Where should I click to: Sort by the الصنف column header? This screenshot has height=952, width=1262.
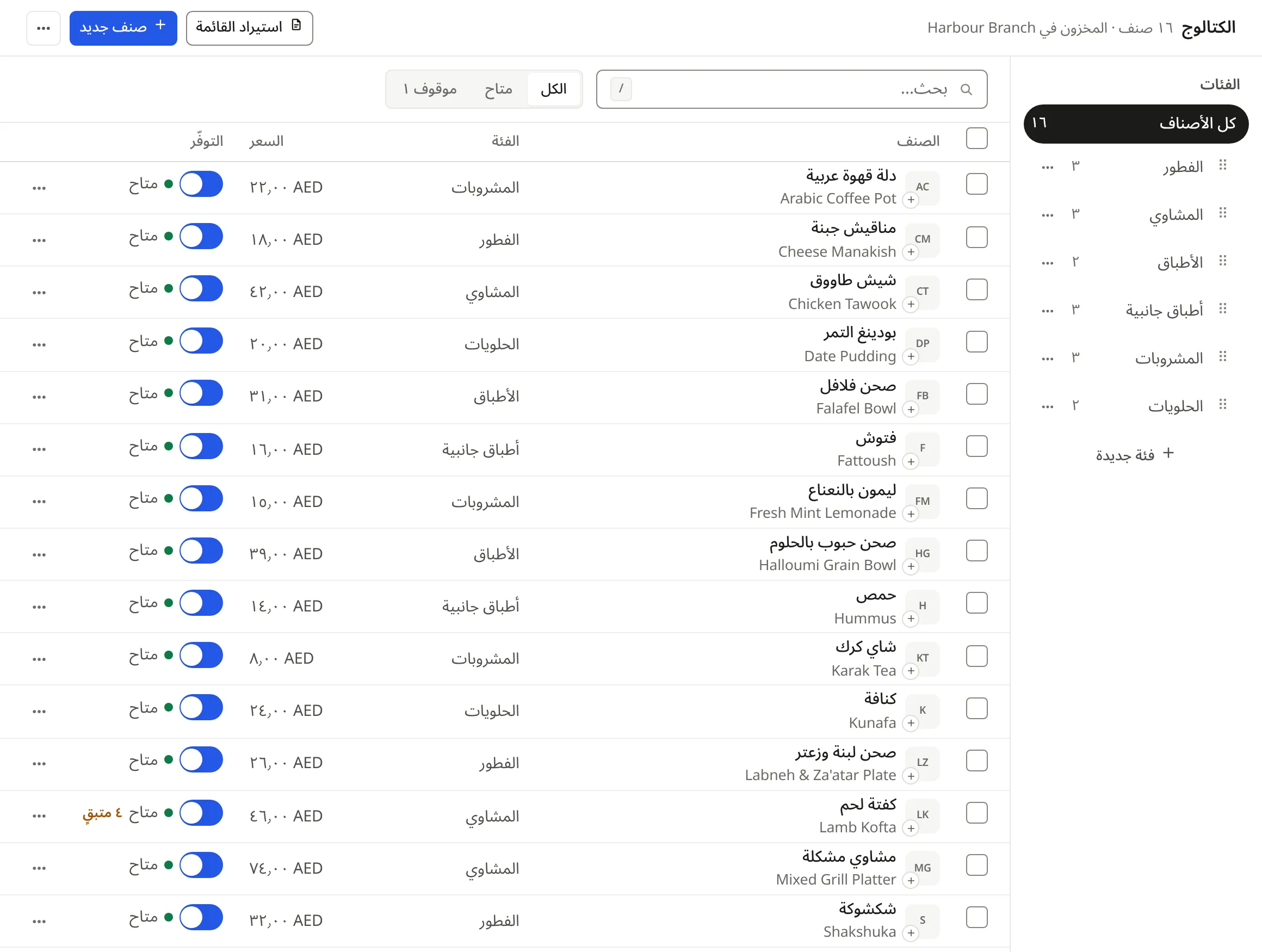(918, 141)
